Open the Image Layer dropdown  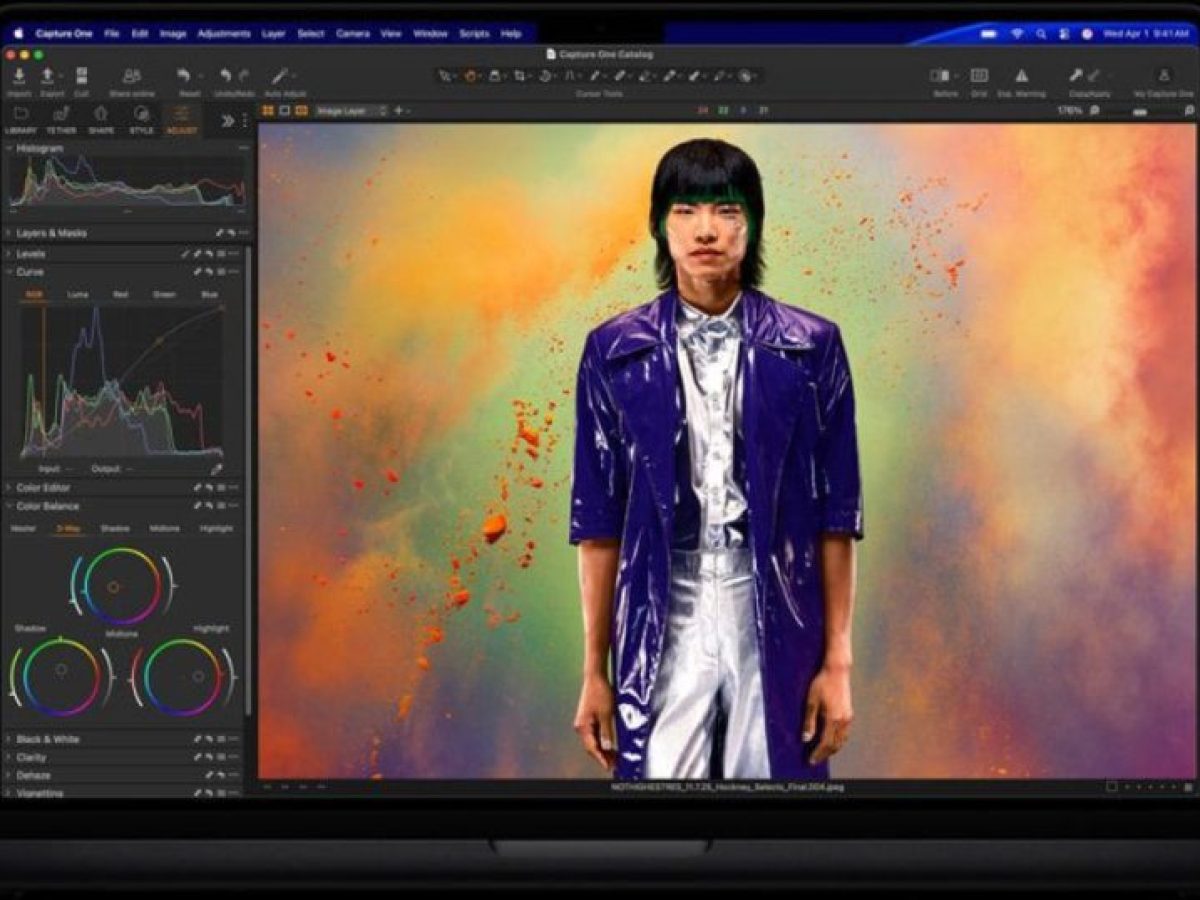click(x=351, y=111)
